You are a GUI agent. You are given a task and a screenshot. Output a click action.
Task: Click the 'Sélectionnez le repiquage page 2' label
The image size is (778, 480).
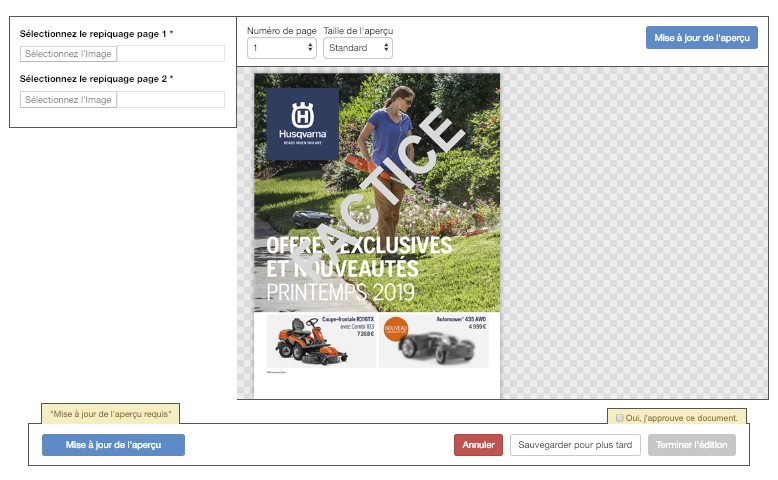point(96,79)
